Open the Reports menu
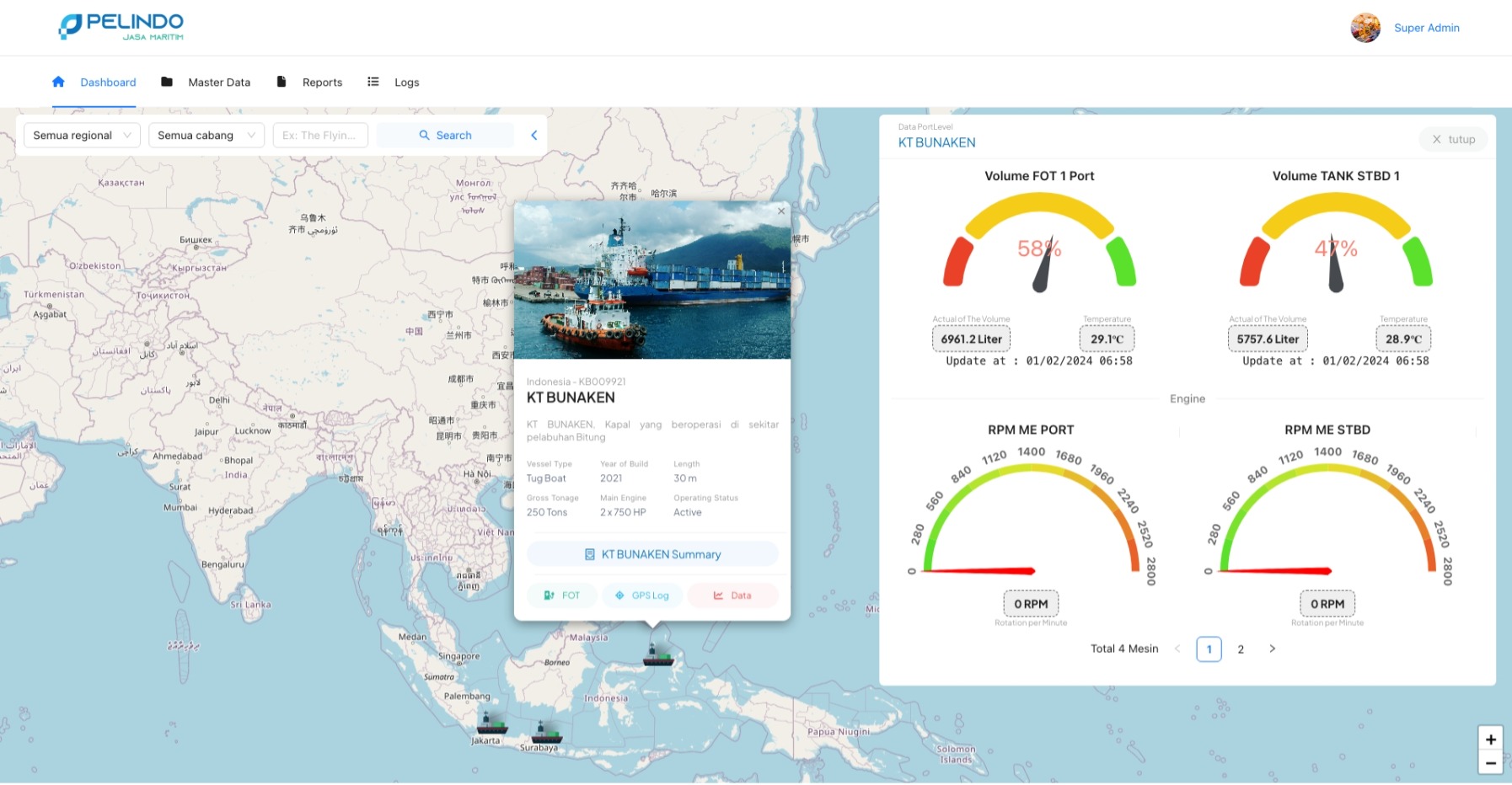1512x785 pixels. [310, 83]
